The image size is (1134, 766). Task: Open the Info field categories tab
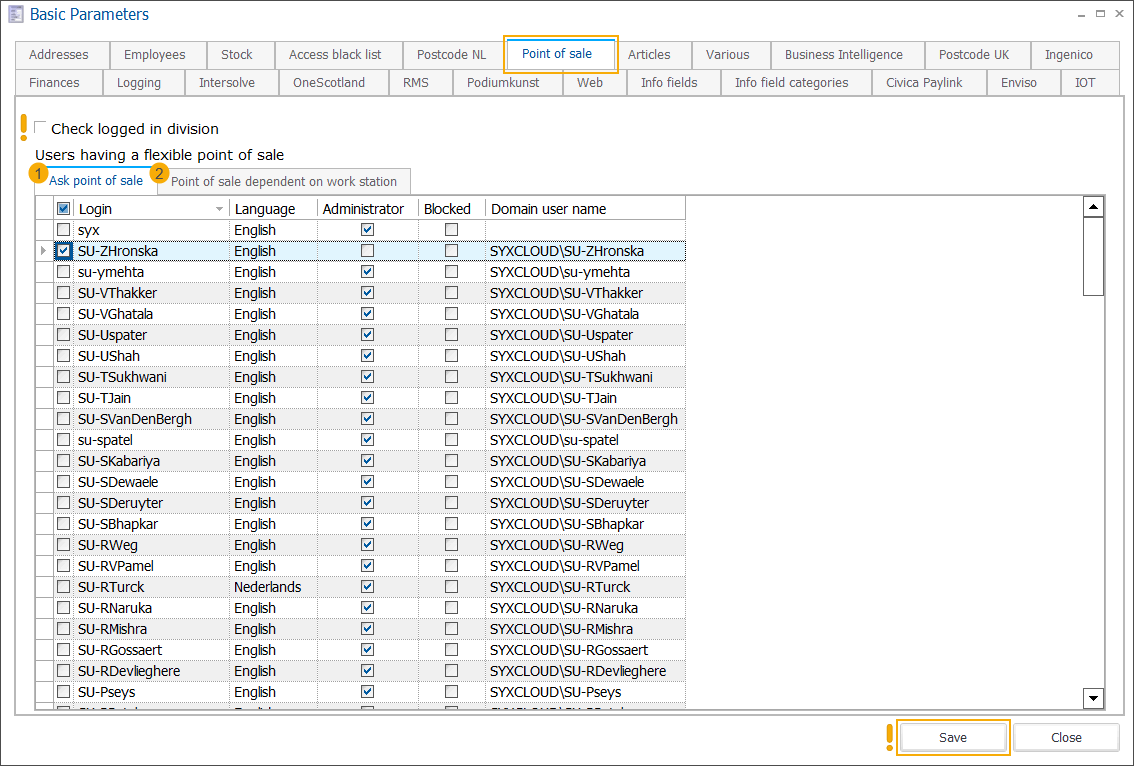(795, 83)
